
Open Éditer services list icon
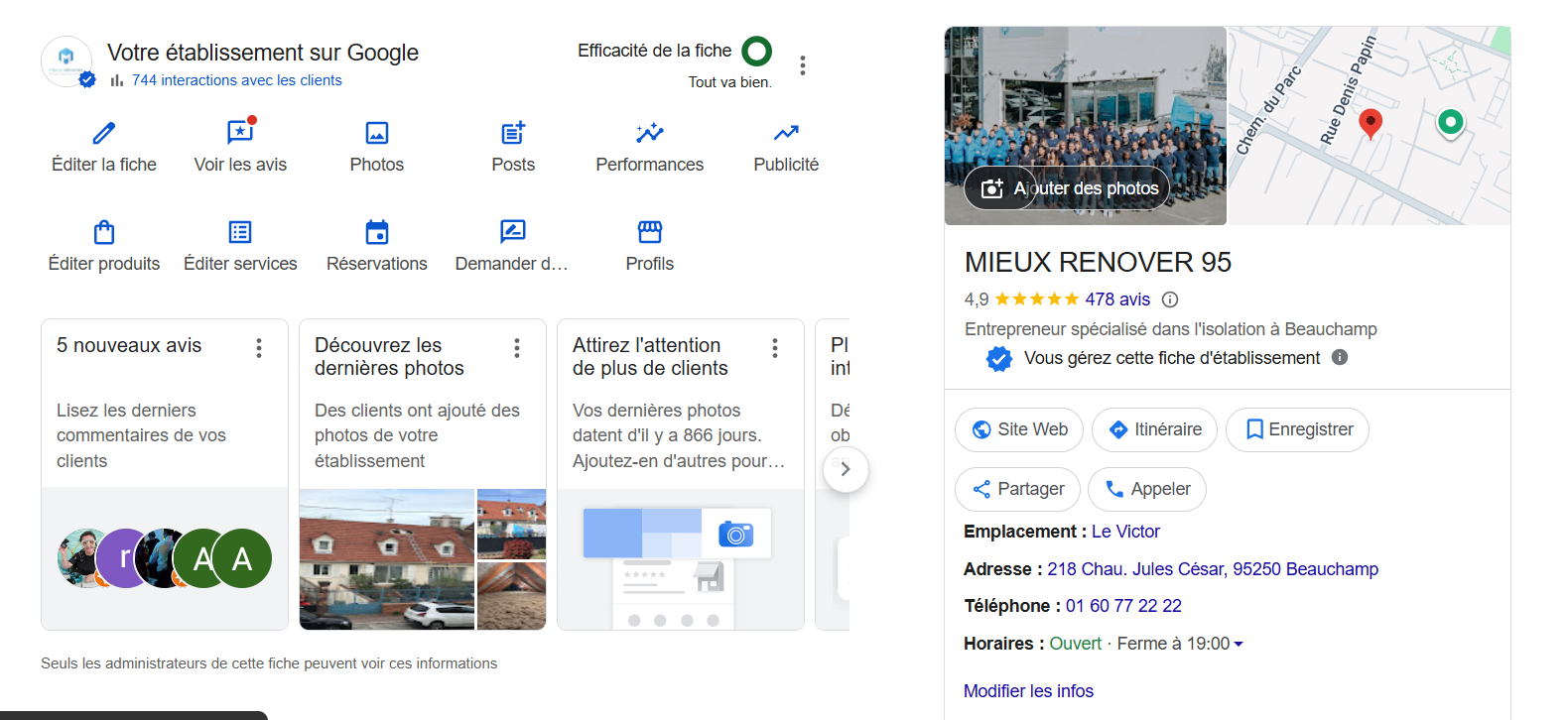tap(240, 232)
